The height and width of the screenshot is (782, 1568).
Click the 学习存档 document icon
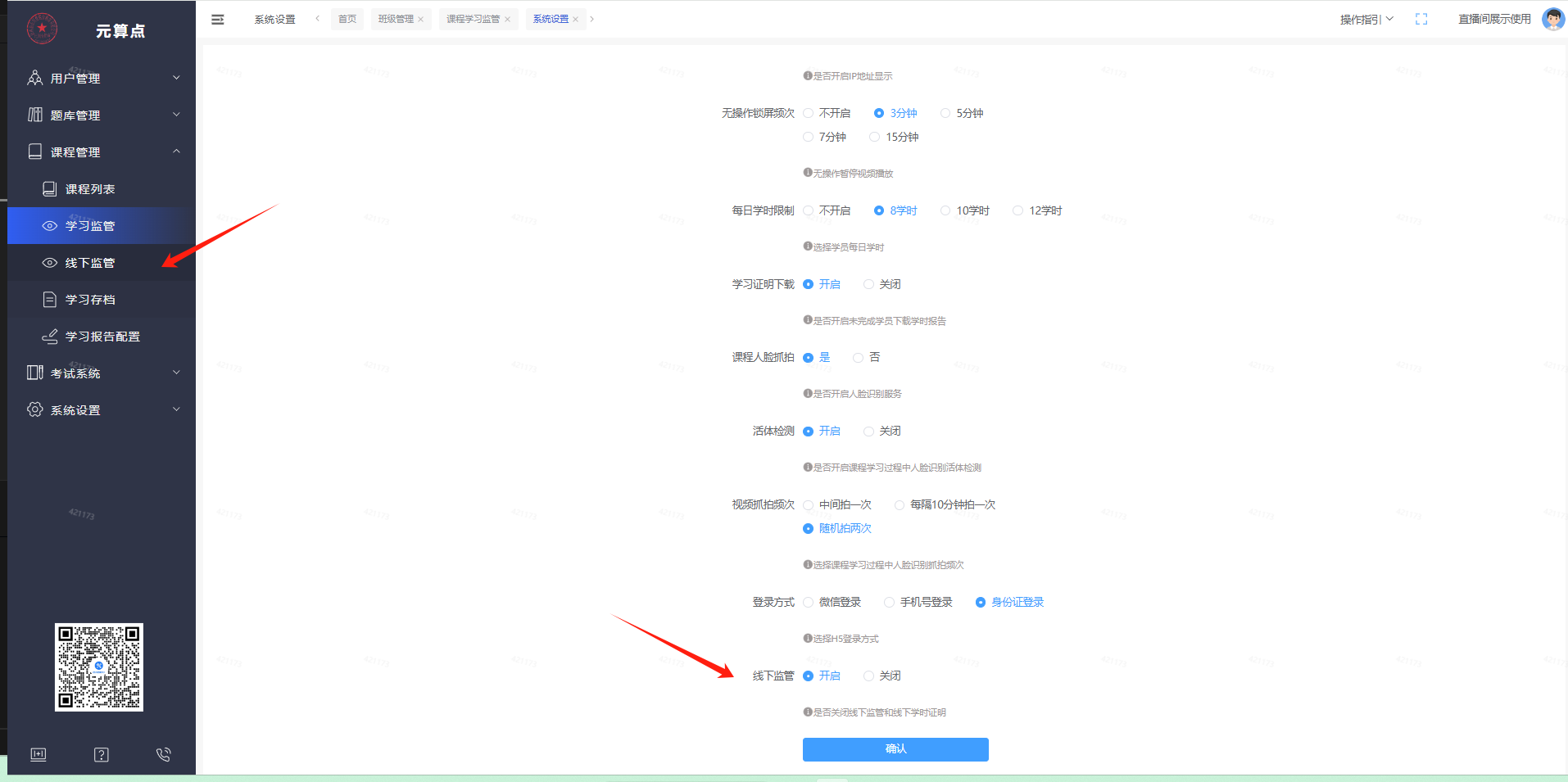[50, 300]
